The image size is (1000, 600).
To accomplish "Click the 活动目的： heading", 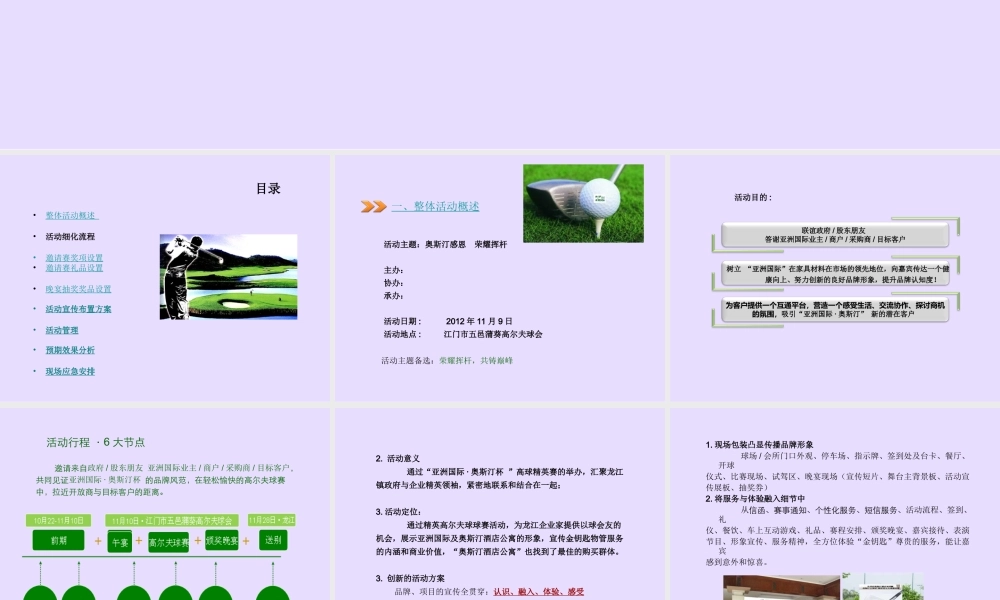I will click(753, 198).
